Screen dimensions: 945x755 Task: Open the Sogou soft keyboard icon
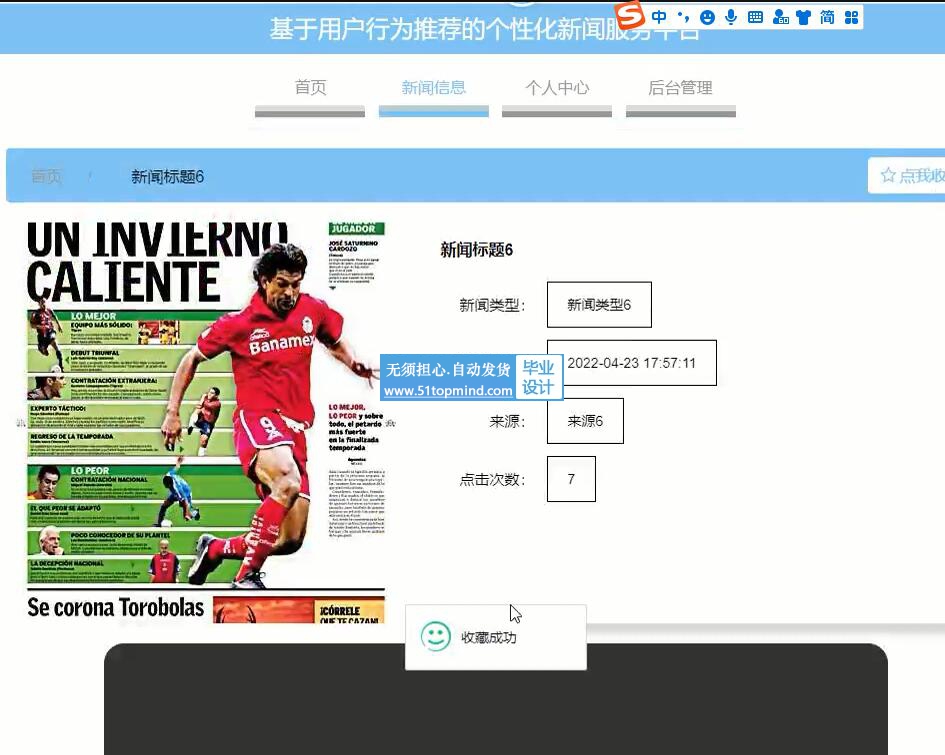click(755, 17)
